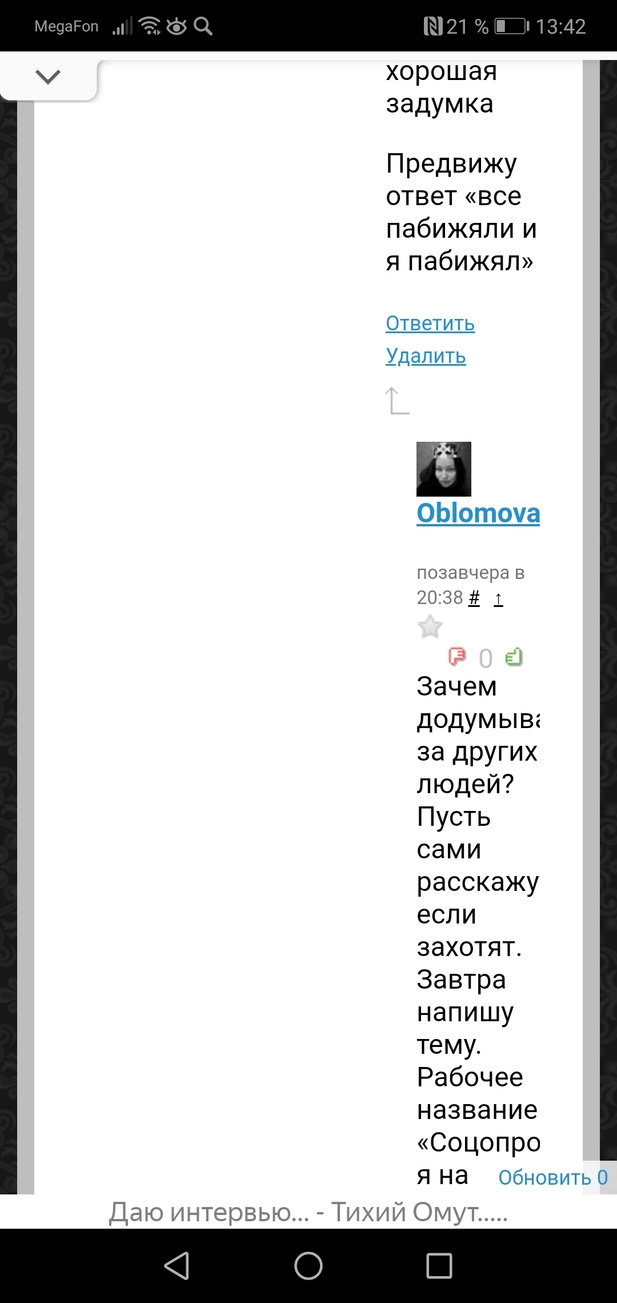Open Oblomova's avatar picture
Screen dimensions: 617x1303
(443, 469)
